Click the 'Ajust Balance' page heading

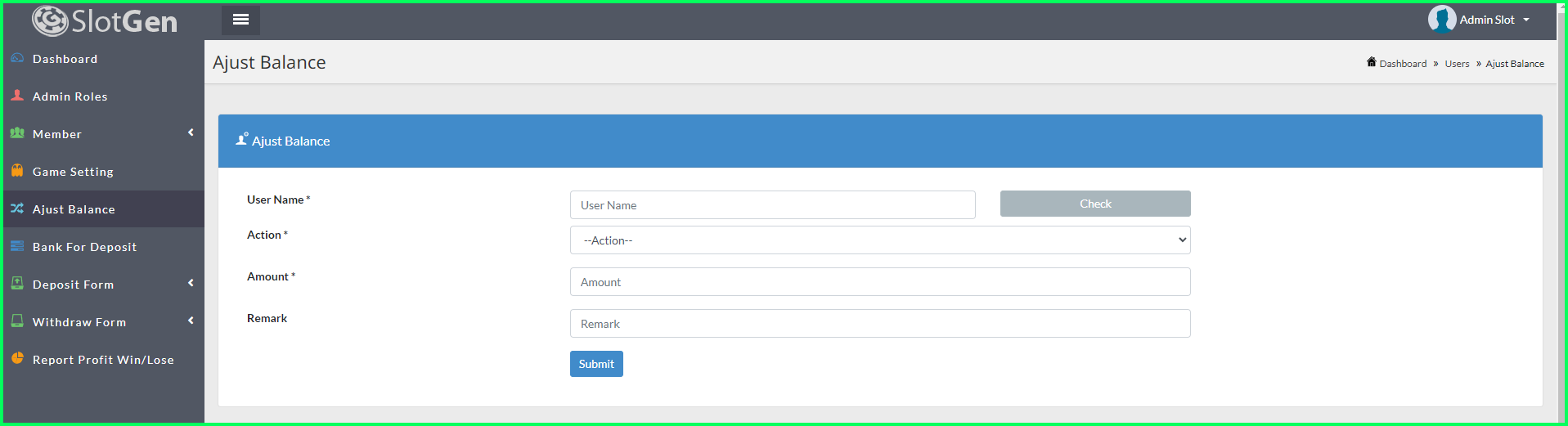[269, 63]
